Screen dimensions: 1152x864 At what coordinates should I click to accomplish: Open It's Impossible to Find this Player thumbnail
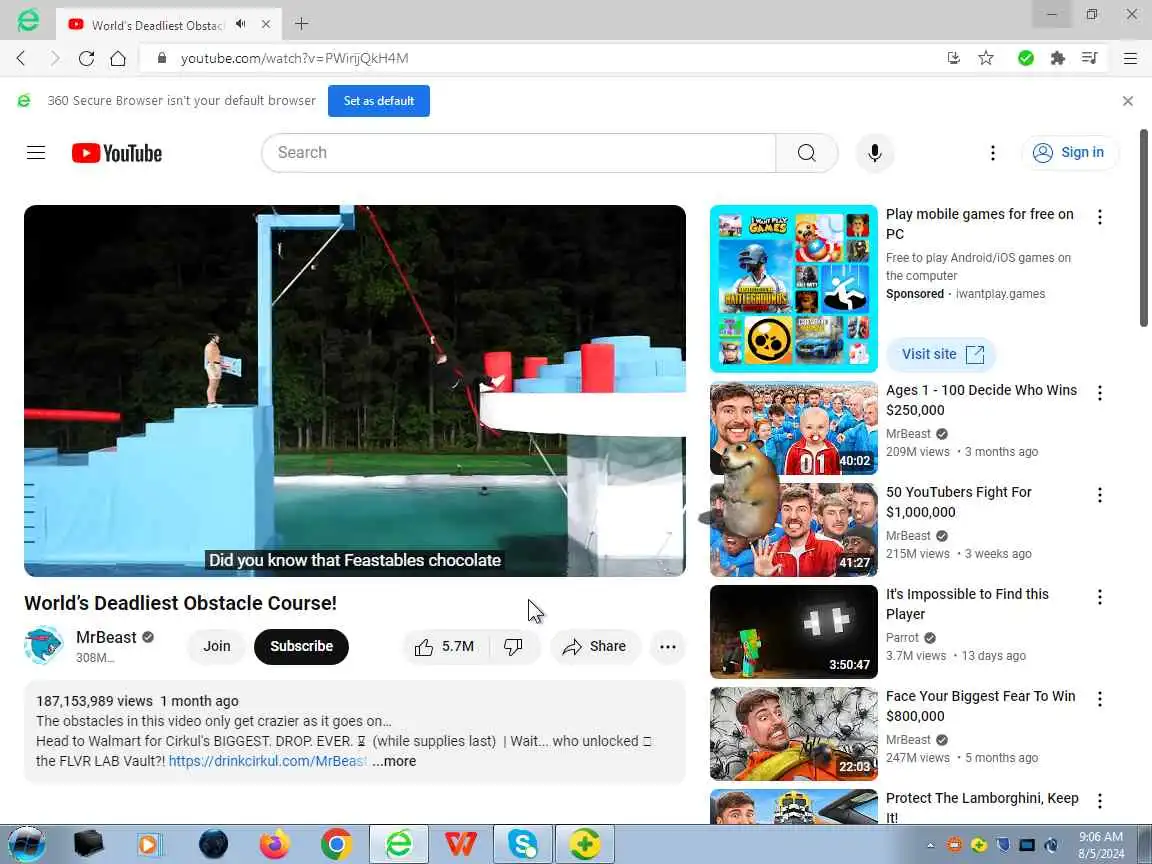(793, 632)
